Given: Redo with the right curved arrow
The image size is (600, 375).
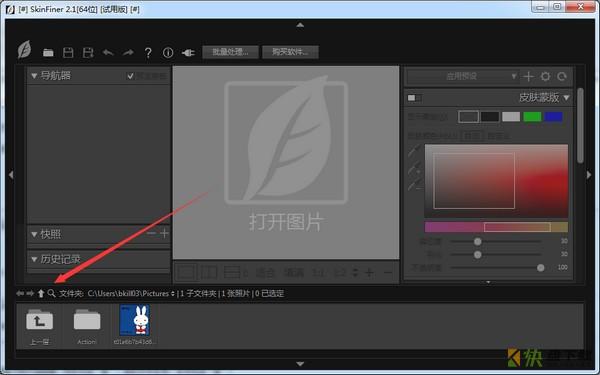Looking at the screenshot, I should 128,52.
